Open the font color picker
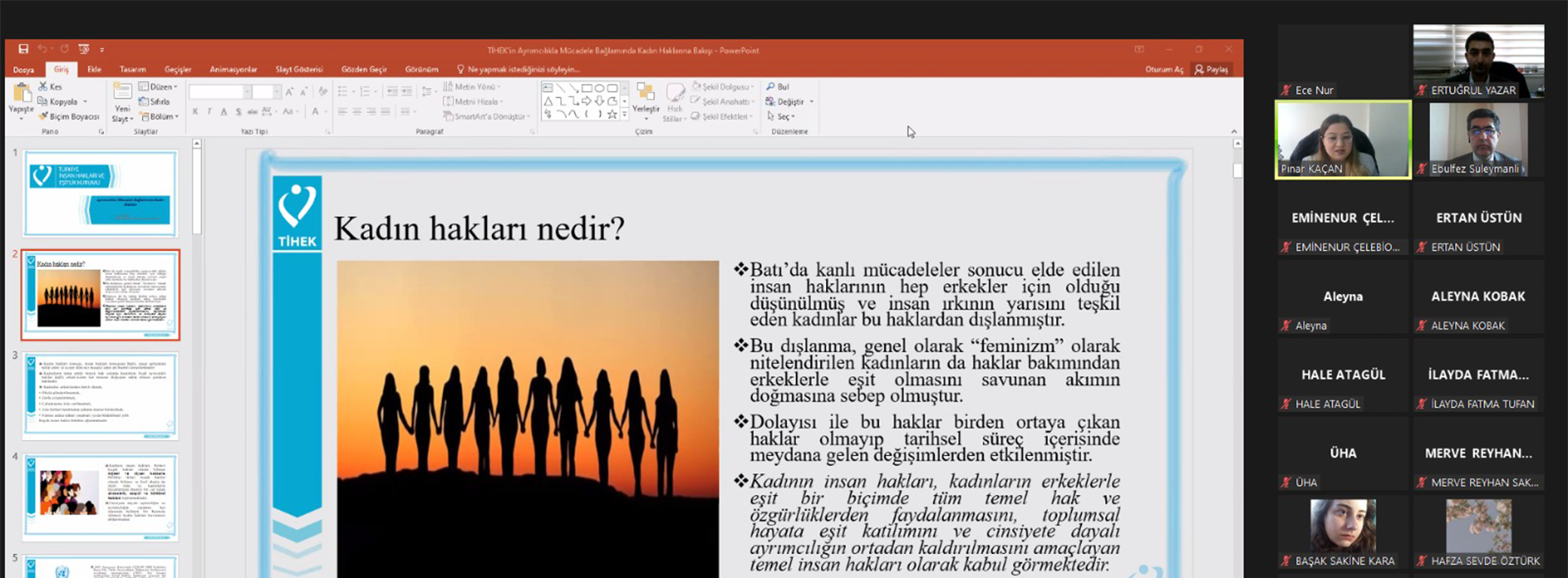The height and width of the screenshot is (578, 1568). pyautogui.click(x=315, y=111)
